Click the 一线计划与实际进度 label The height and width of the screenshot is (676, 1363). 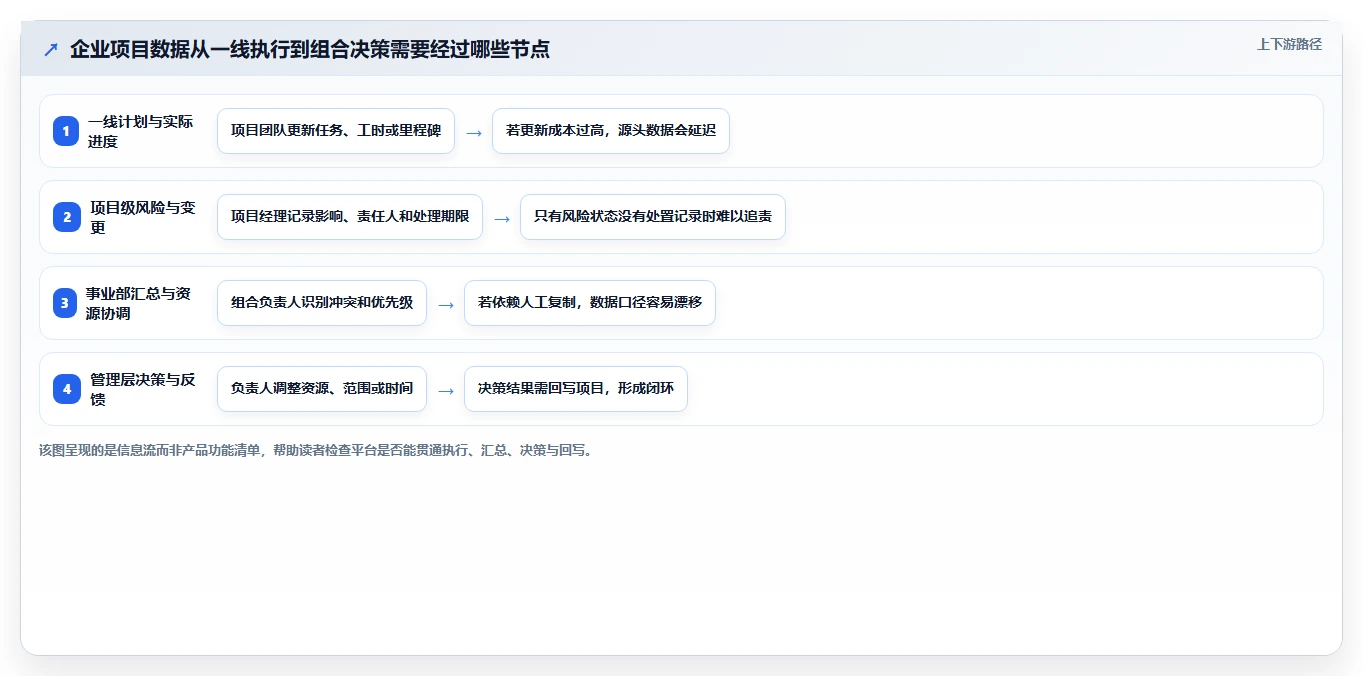(x=140, y=131)
